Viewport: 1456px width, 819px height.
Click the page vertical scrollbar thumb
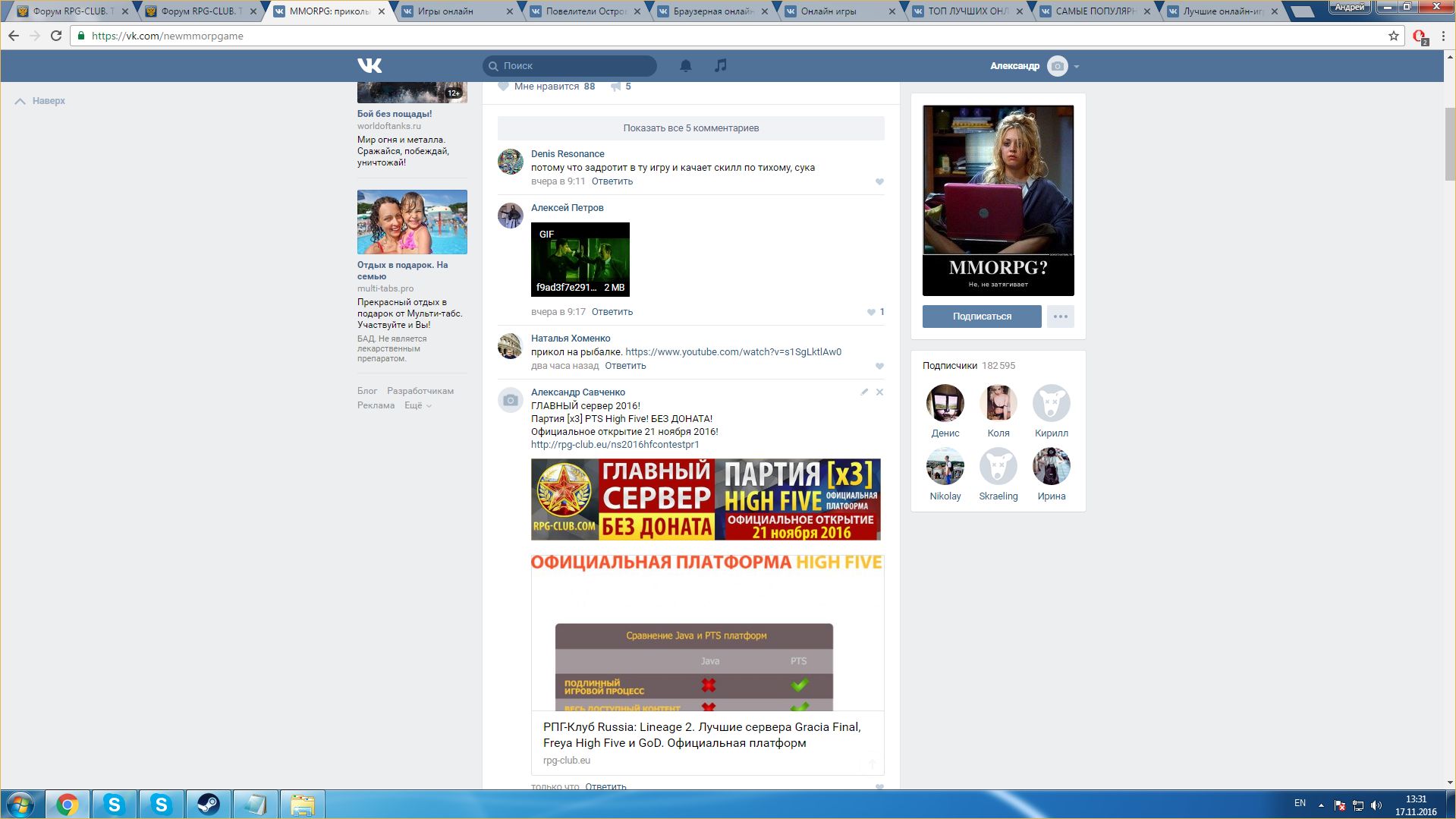pyautogui.click(x=1450, y=144)
